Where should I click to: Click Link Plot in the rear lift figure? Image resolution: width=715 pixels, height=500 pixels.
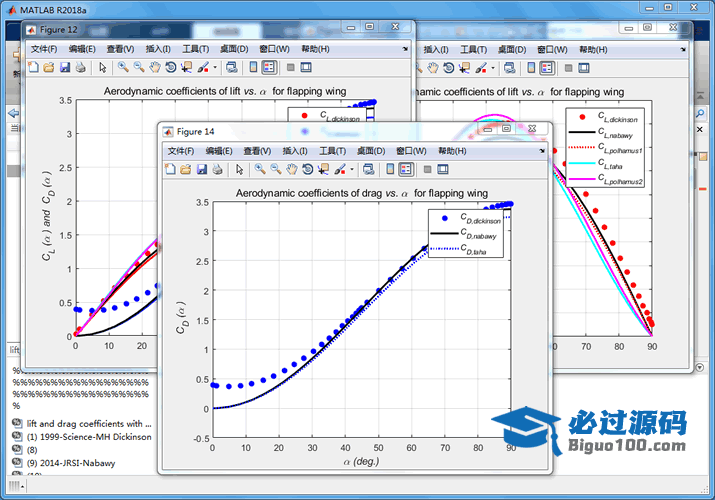[509, 68]
